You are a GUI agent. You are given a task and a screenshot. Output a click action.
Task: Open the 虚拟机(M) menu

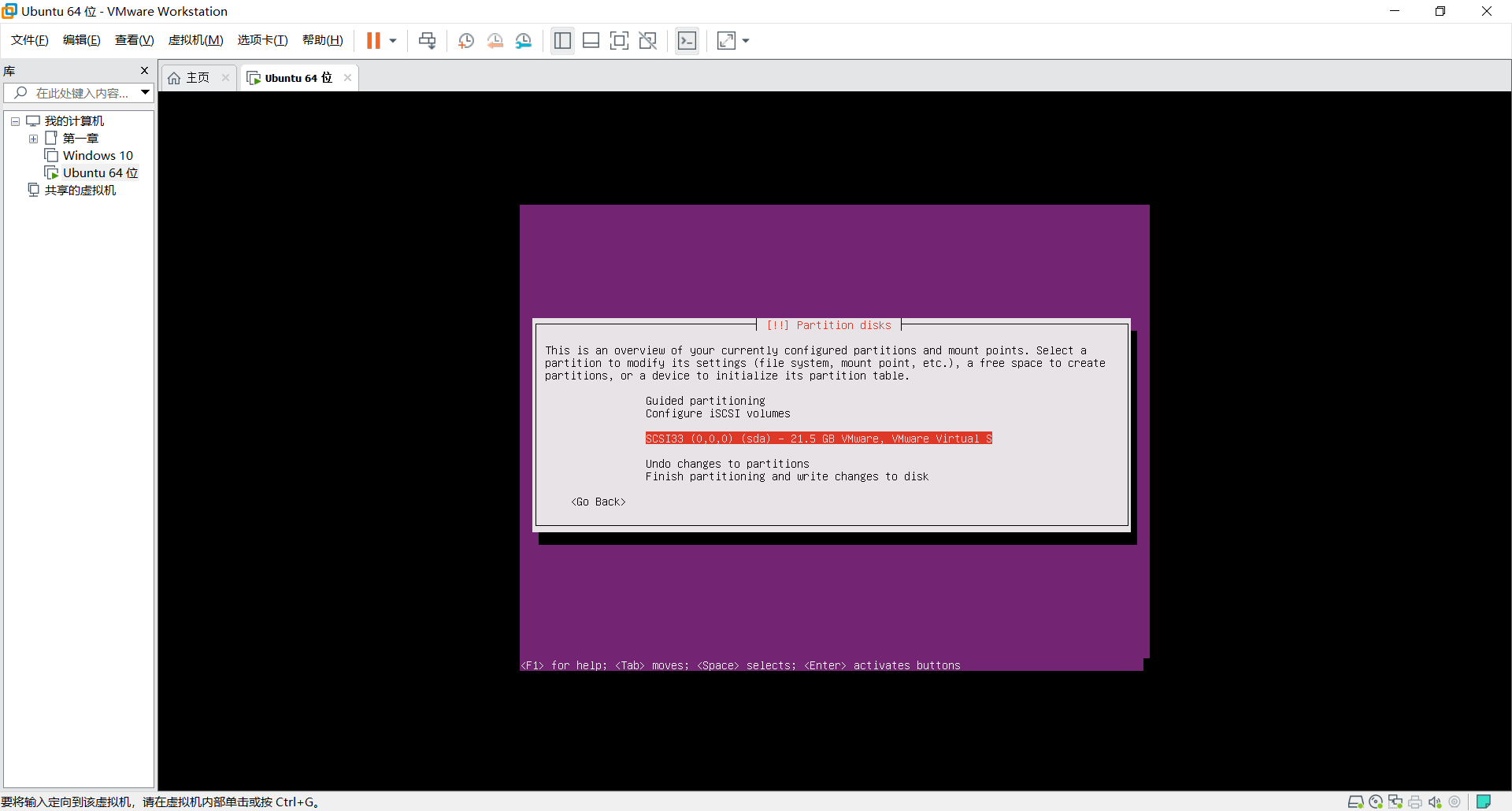[x=196, y=40]
